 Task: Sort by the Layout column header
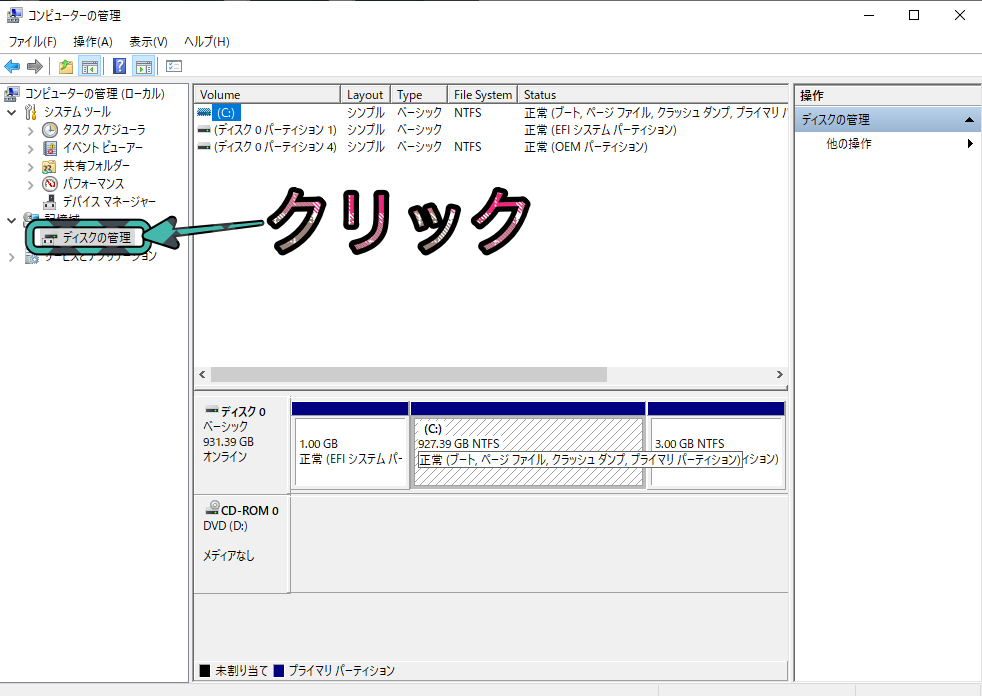[x=365, y=95]
